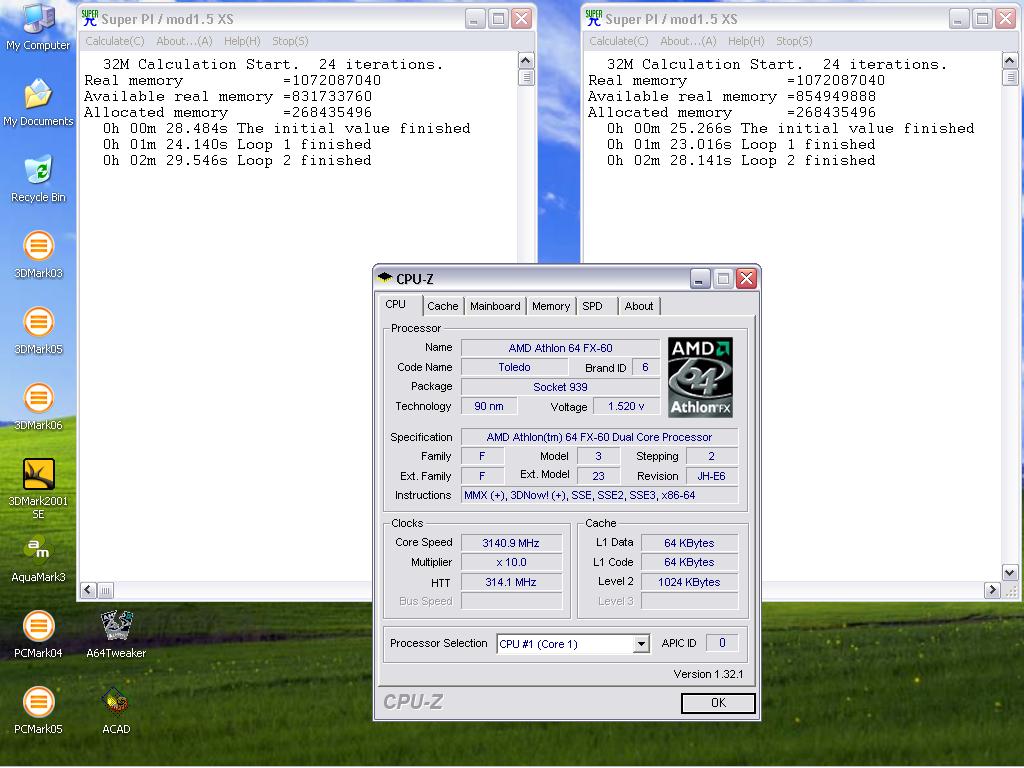
Task: Minimize the CPU-Z window
Action: click(699, 280)
